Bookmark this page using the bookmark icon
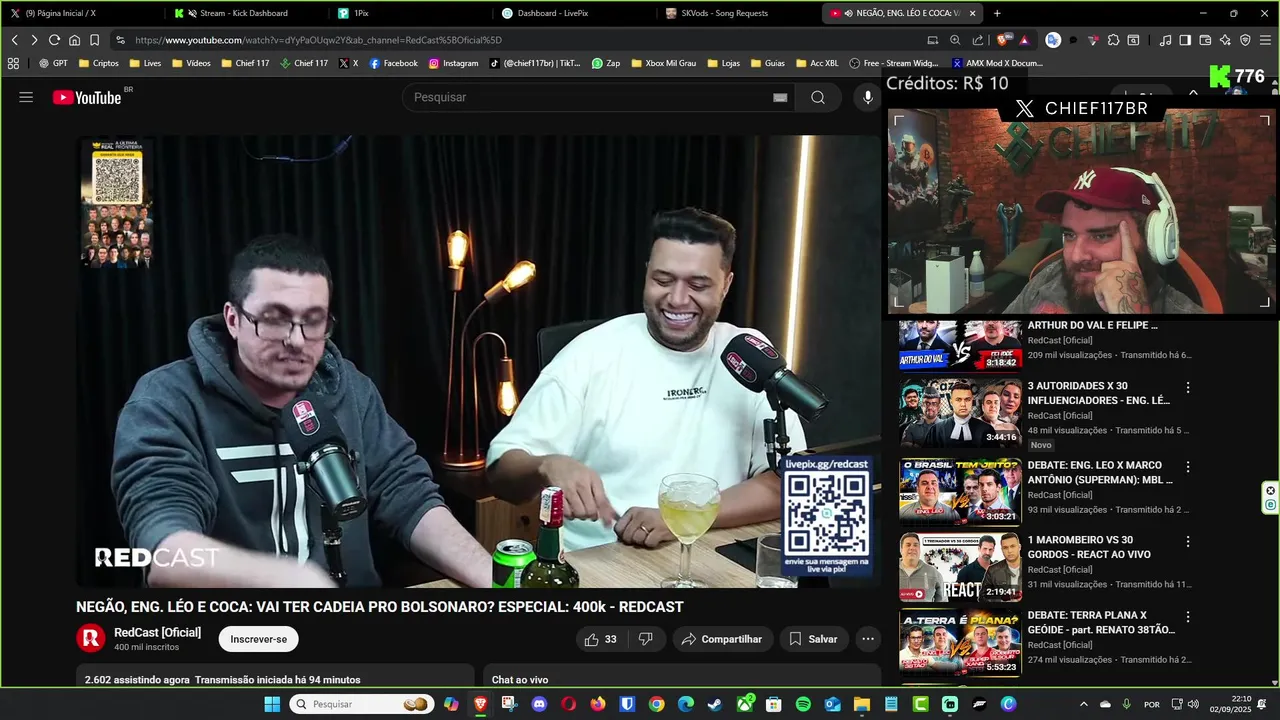 94,40
